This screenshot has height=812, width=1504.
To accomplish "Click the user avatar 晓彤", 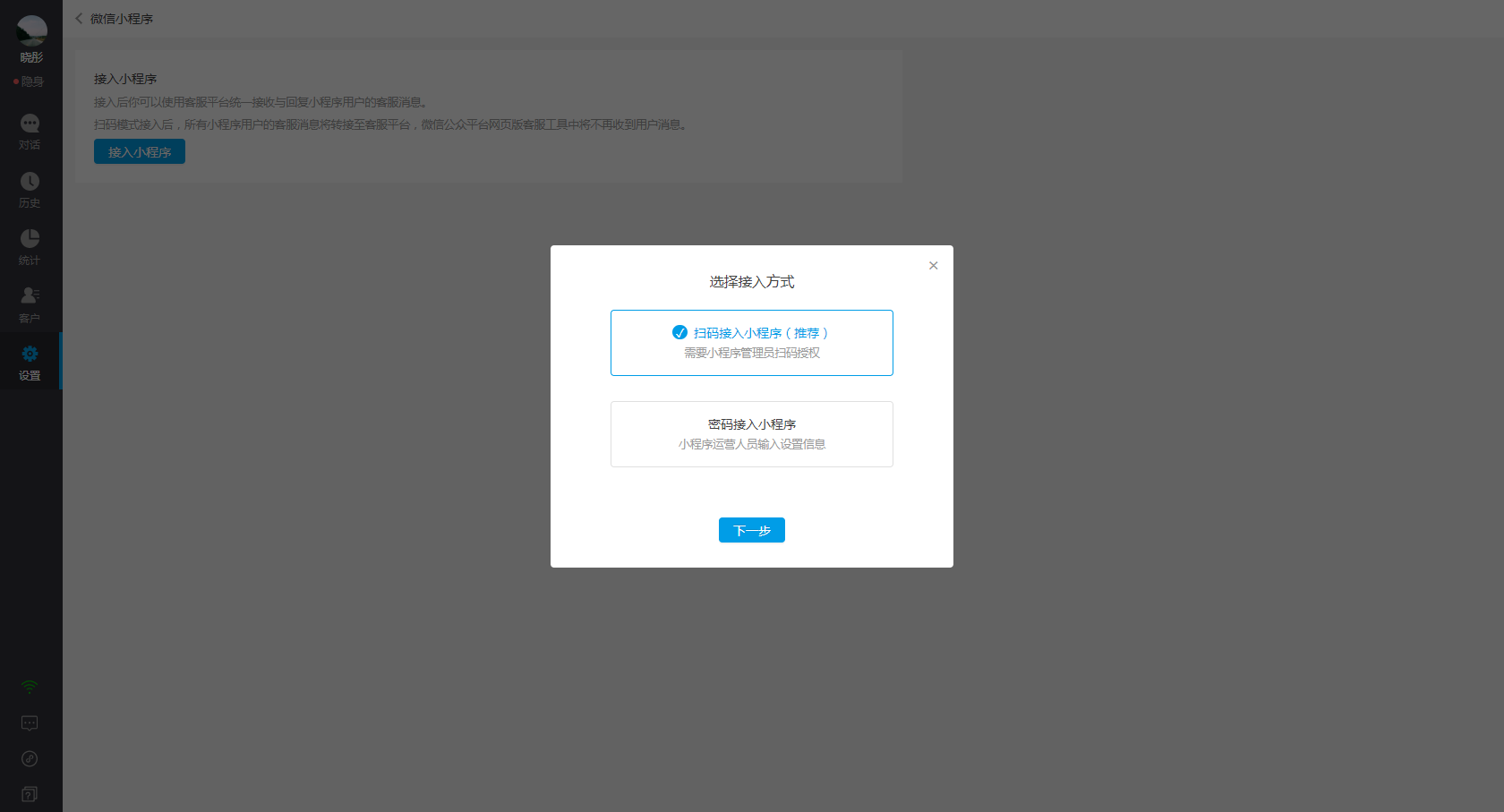I will (31, 31).
